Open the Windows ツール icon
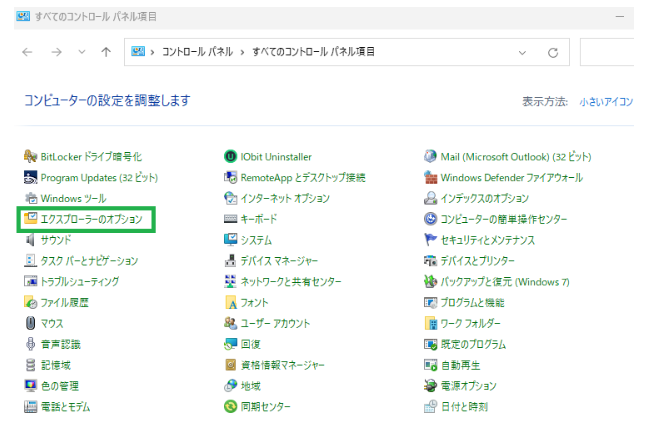The height and width of the screenshot is (433, 651). [x=30, y=198]
